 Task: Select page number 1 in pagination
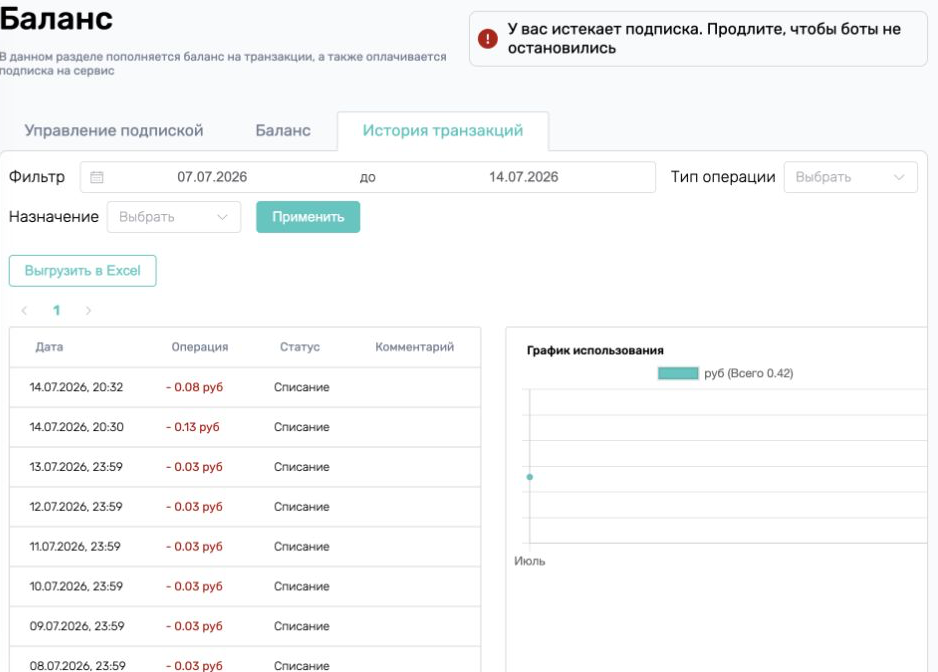[x=56, y=310]
